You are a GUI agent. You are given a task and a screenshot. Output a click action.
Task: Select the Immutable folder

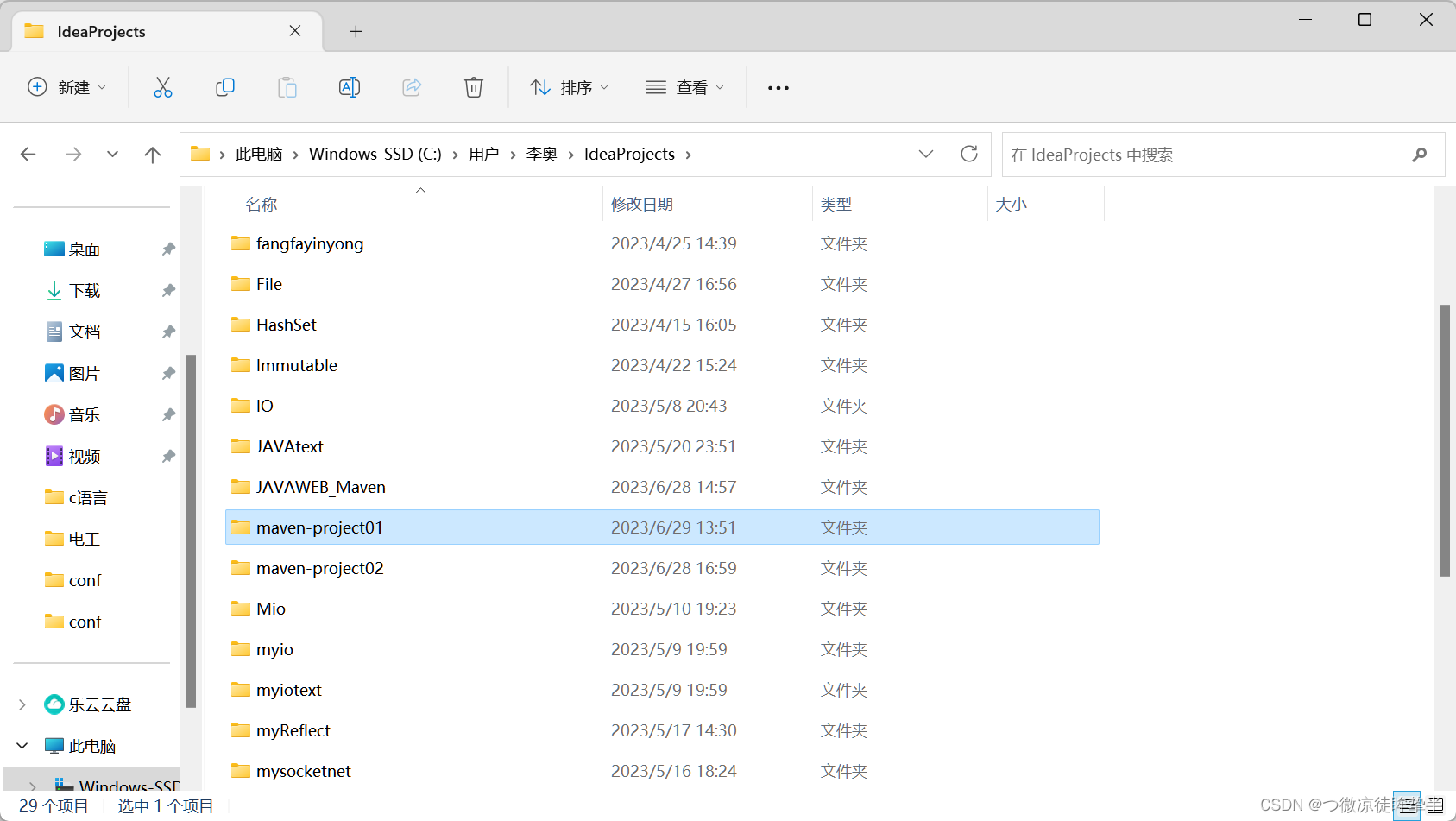point(662,365)
